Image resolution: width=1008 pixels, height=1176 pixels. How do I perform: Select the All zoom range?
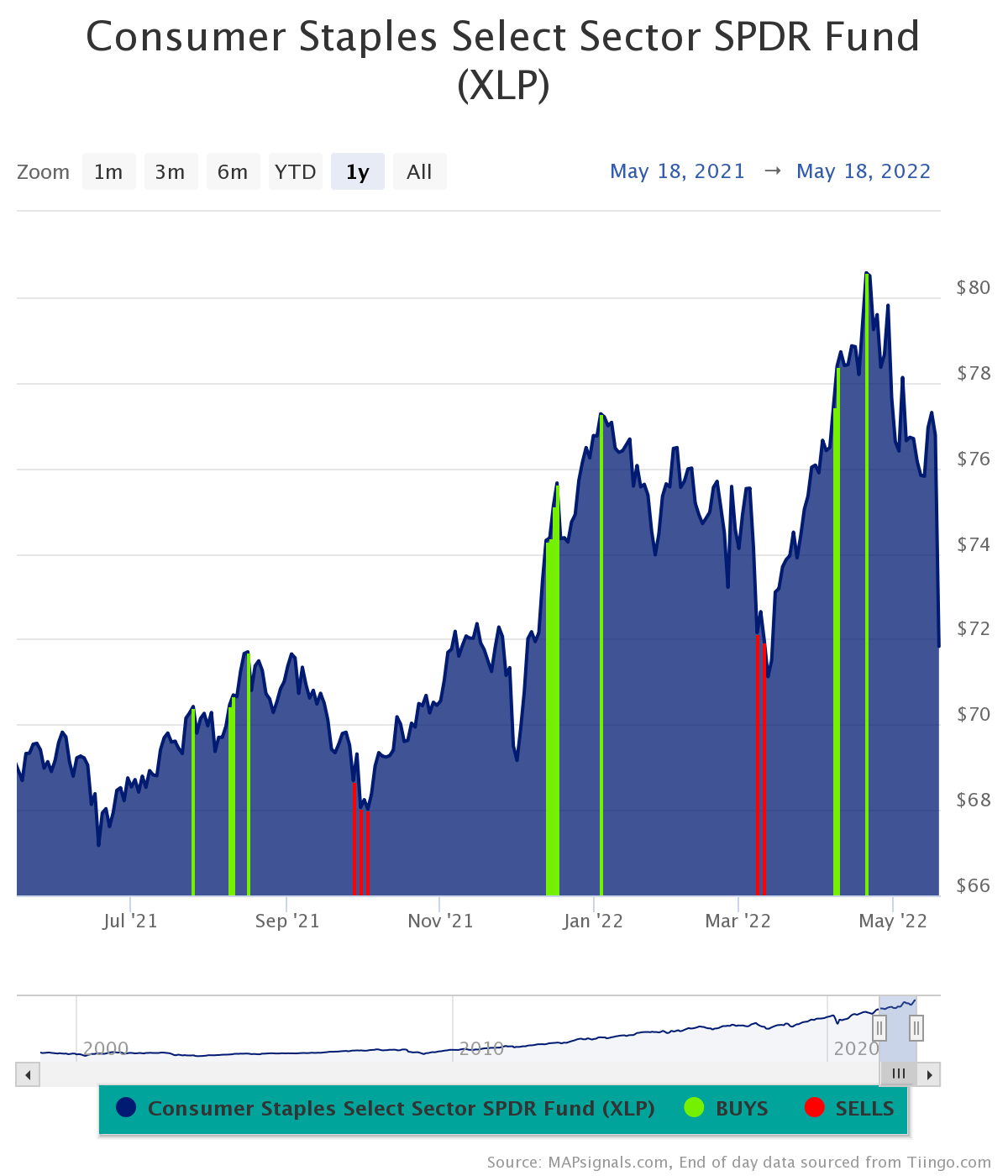tap(419, 171)
